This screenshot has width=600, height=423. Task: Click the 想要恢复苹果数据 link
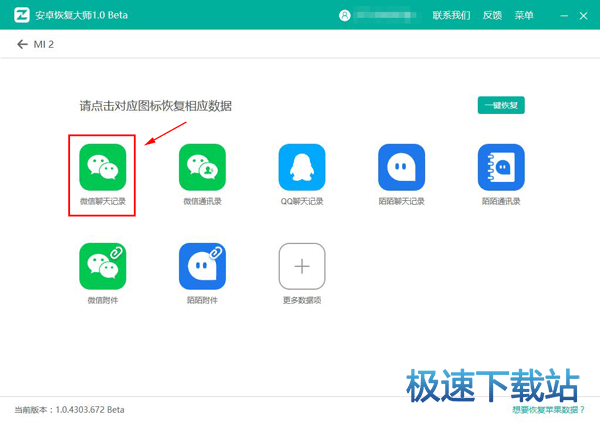[x=548, y=410]
